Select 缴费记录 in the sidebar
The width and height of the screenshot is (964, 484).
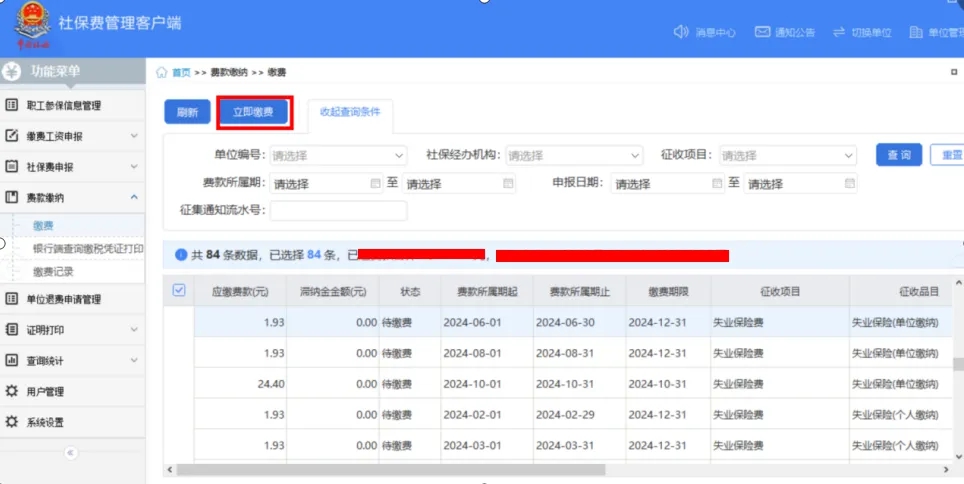pos(53,271)
